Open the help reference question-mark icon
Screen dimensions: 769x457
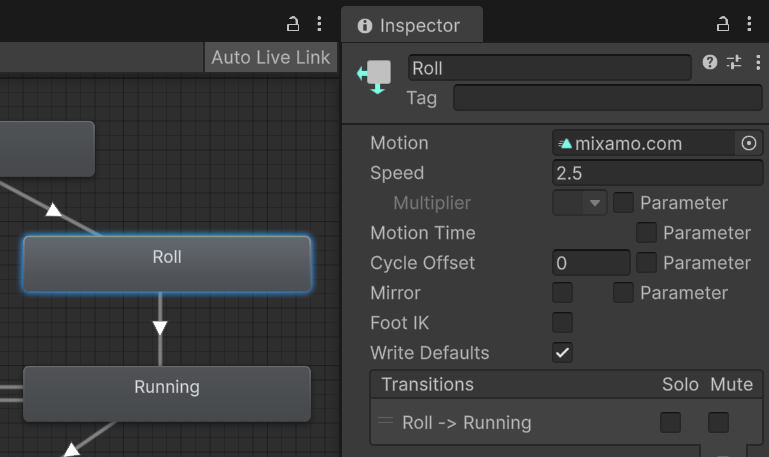[x=710, y=62]
